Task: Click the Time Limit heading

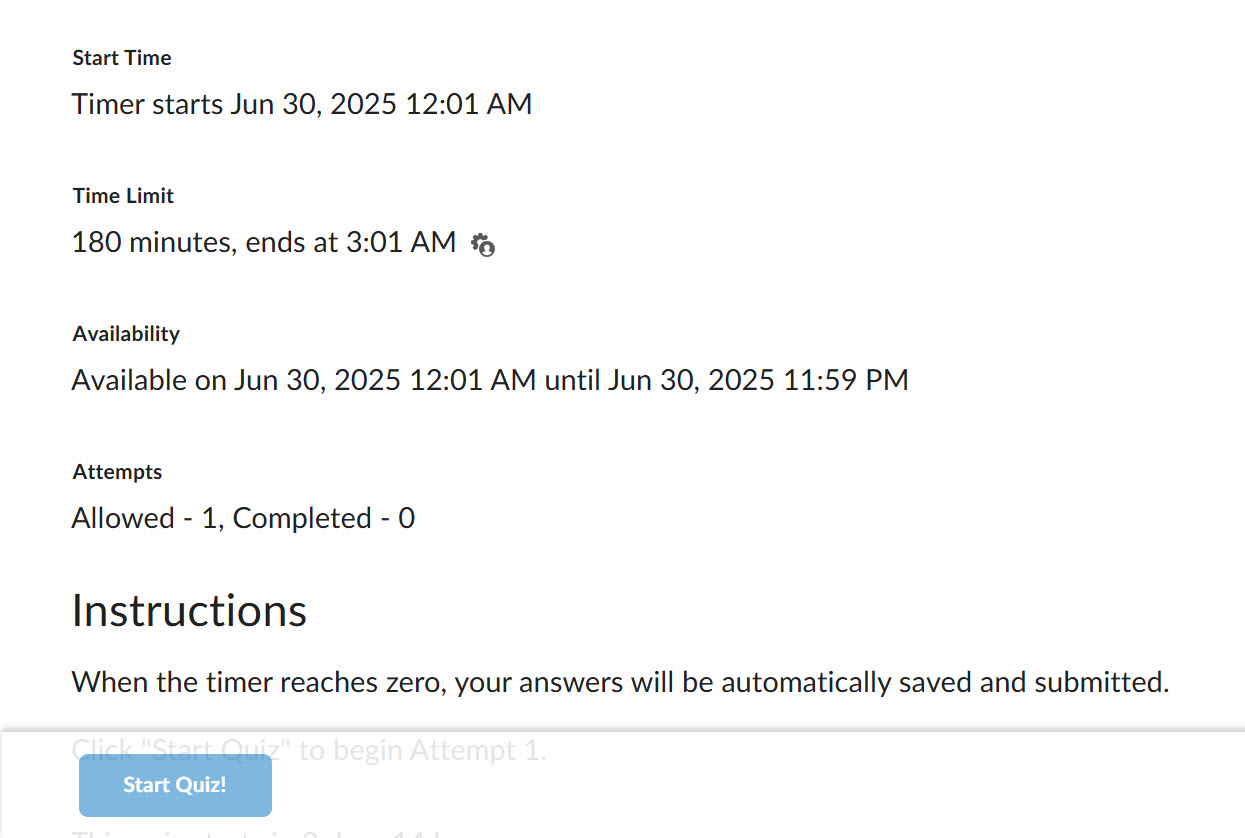Action: click(123, 196)
